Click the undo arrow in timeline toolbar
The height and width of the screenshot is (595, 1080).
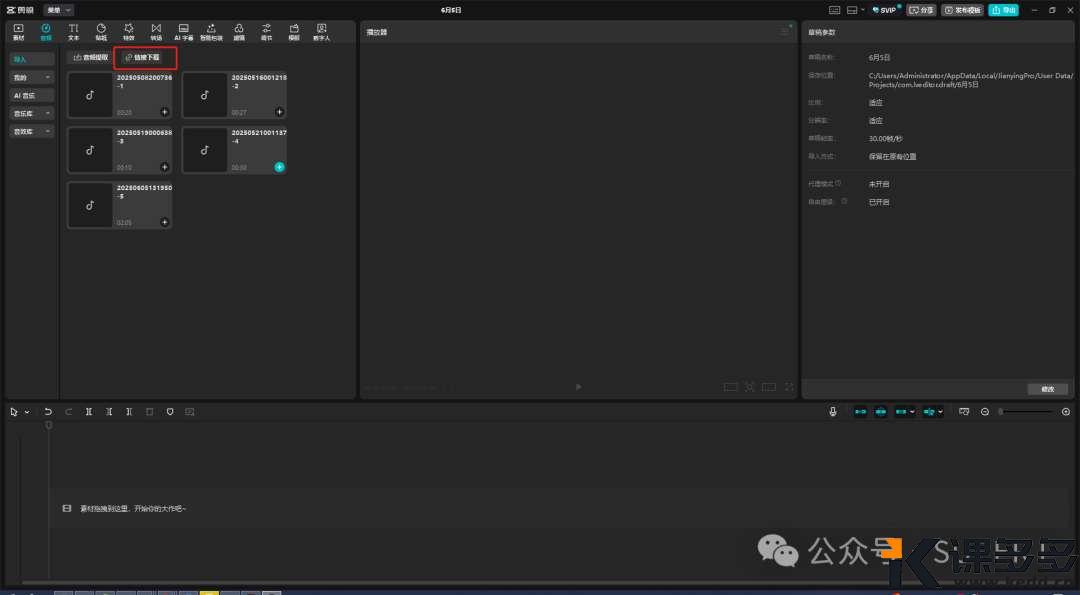pos(48,412)
